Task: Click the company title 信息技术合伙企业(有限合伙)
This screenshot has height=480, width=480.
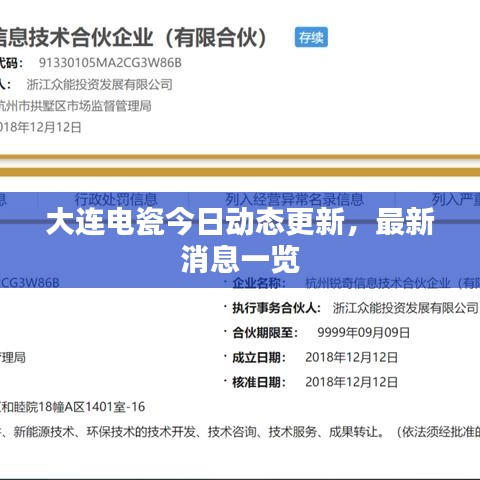Action: click(x=133, y=37)
